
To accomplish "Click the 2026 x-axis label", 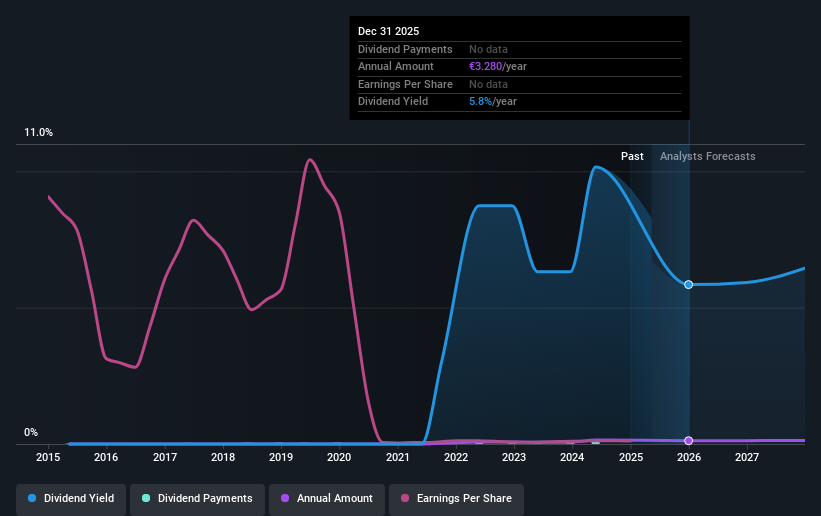I will tap(689, 457).
